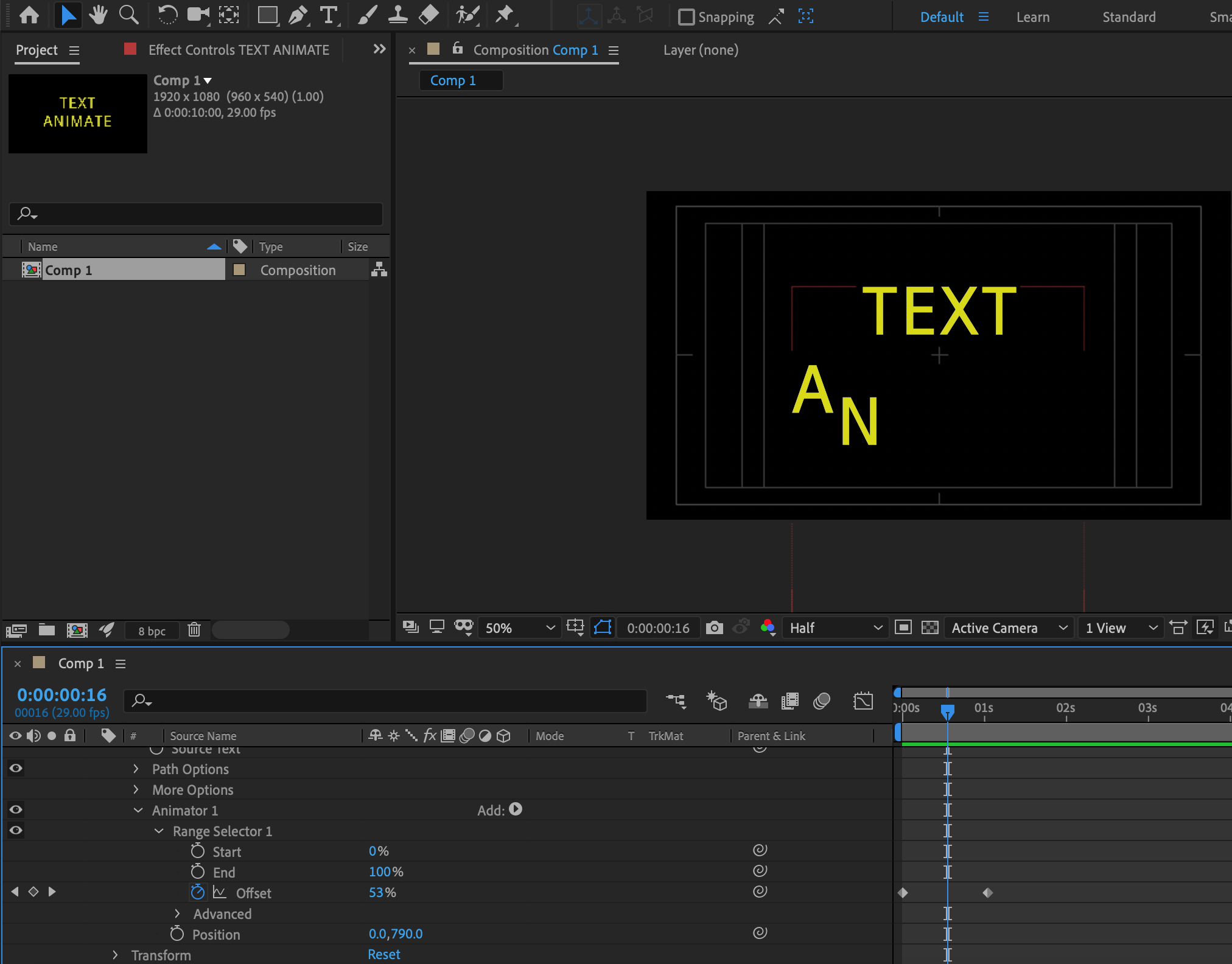Viewport: 1232px width, 964px height.
Task: Click the Take Snapshot camera icon
Action: click(714, 627)
